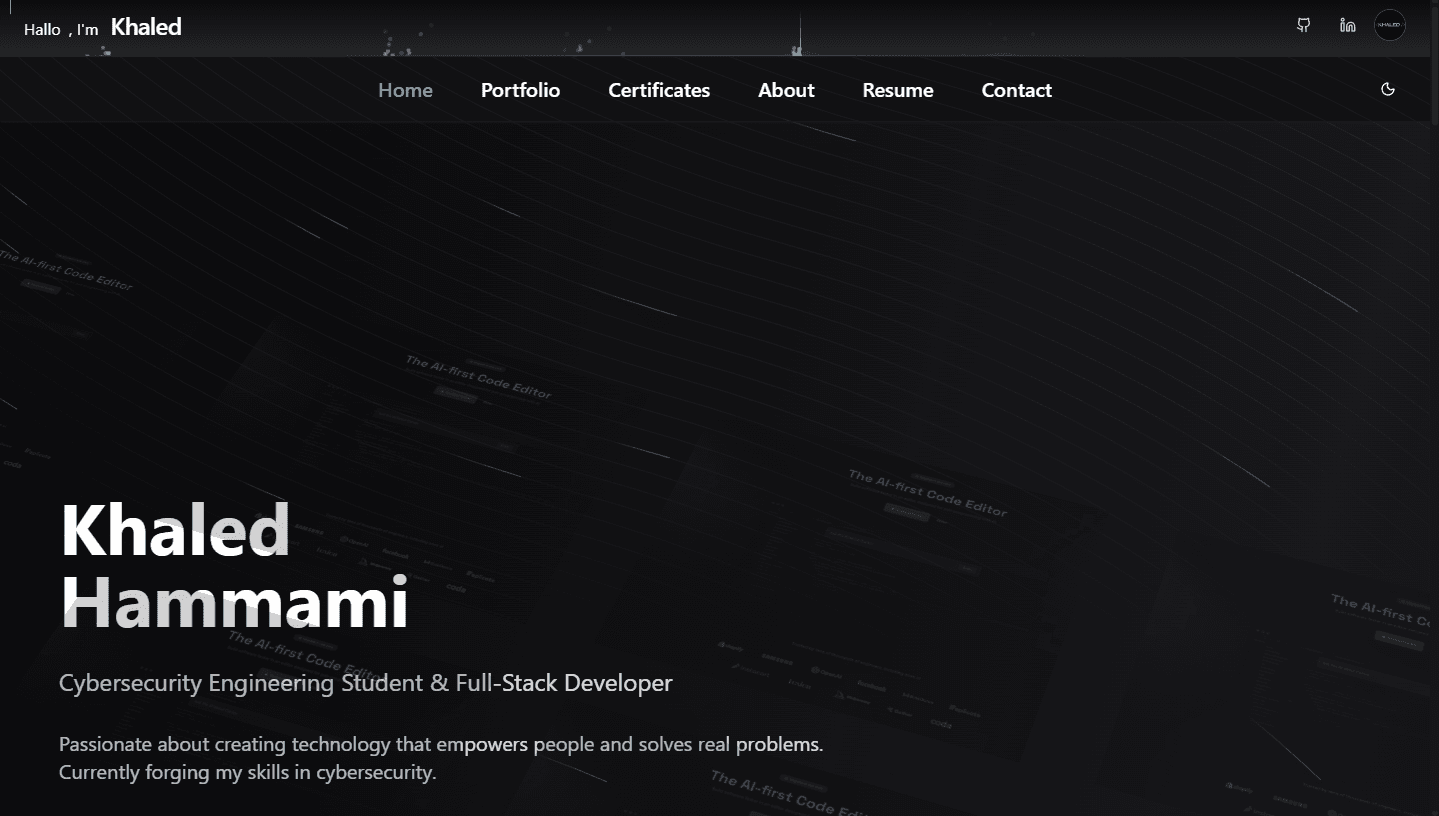Click the Cybersecurity Engineering Student subtitle
Screen dimensions: 1439x816
[x=367, y=683]
